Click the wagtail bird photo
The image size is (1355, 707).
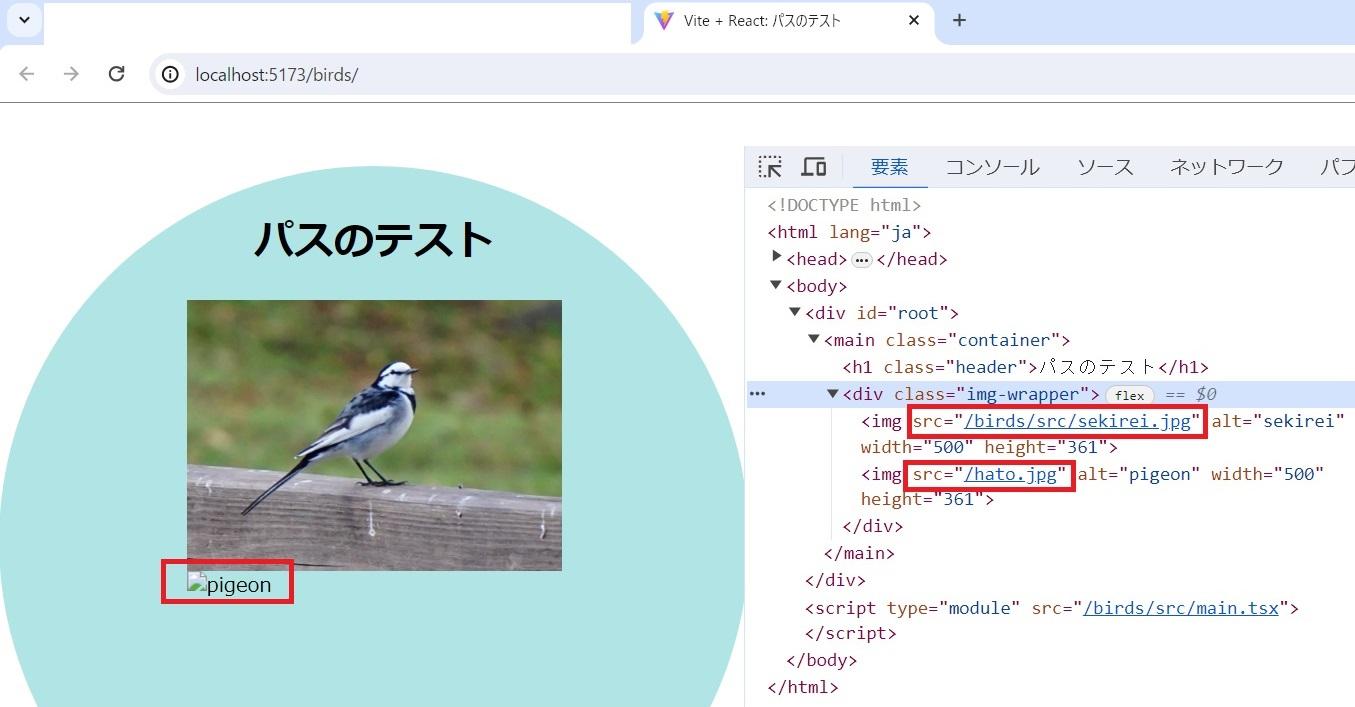coord(374,434)
